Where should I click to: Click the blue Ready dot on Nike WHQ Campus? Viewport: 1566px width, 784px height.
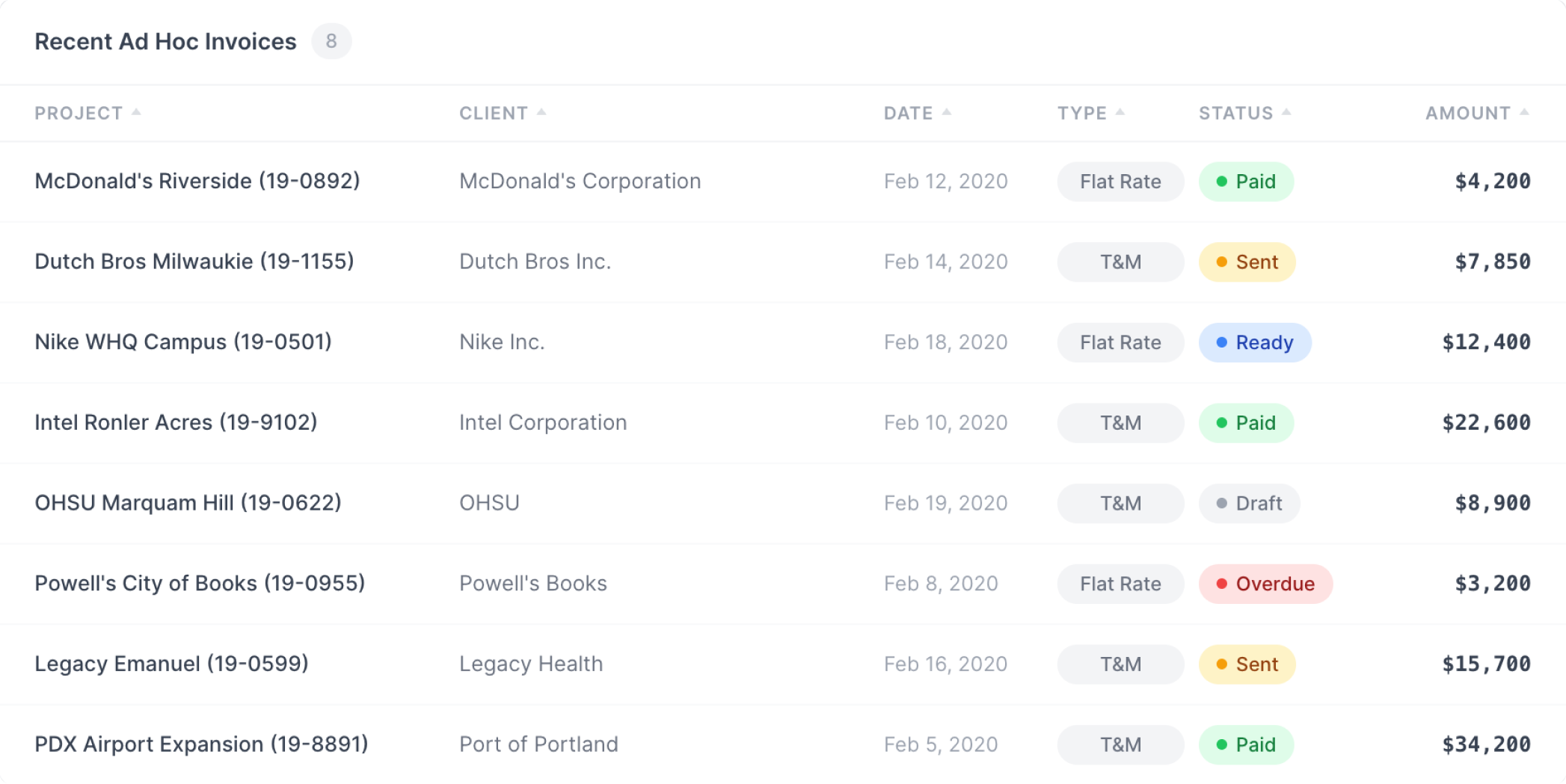click(1222, 342)
